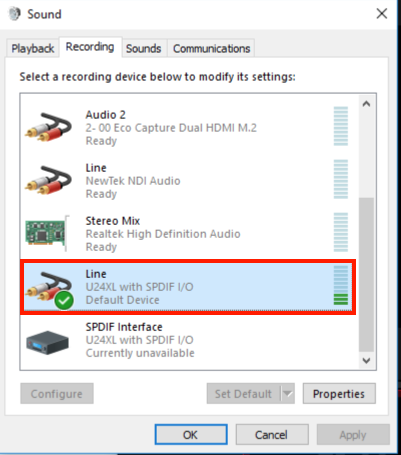Select the Stereo Mix Realtek device entry
This screenshot has width=401, height=455.
click(188, 234)
